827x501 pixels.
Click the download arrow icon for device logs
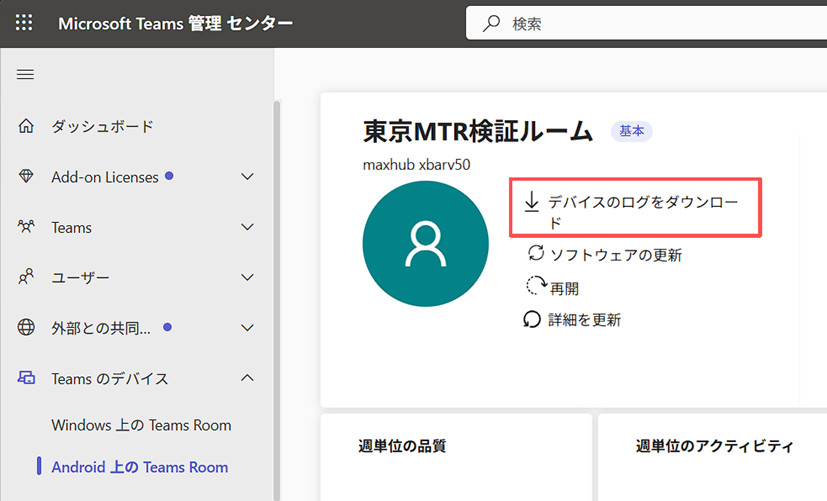click(532, 202)
